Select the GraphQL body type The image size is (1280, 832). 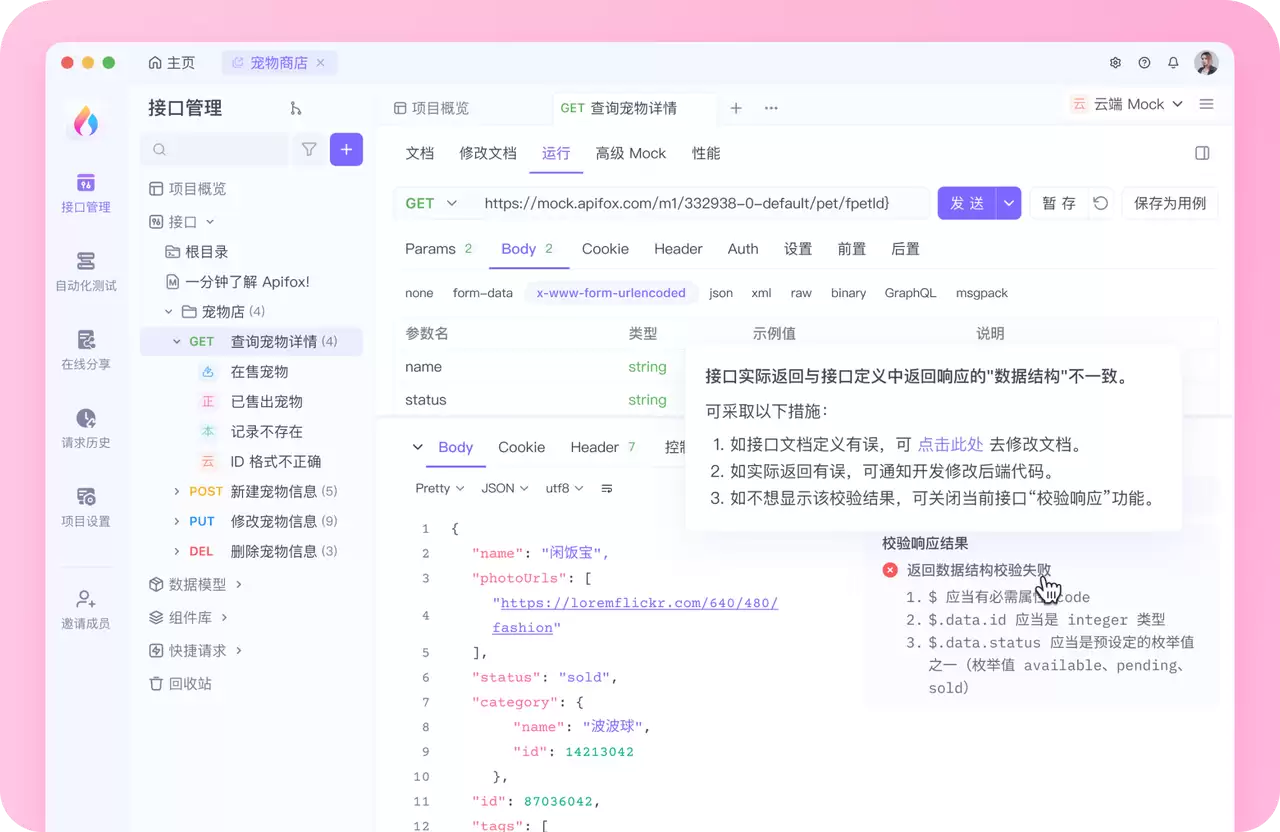(x=910, y=293)
